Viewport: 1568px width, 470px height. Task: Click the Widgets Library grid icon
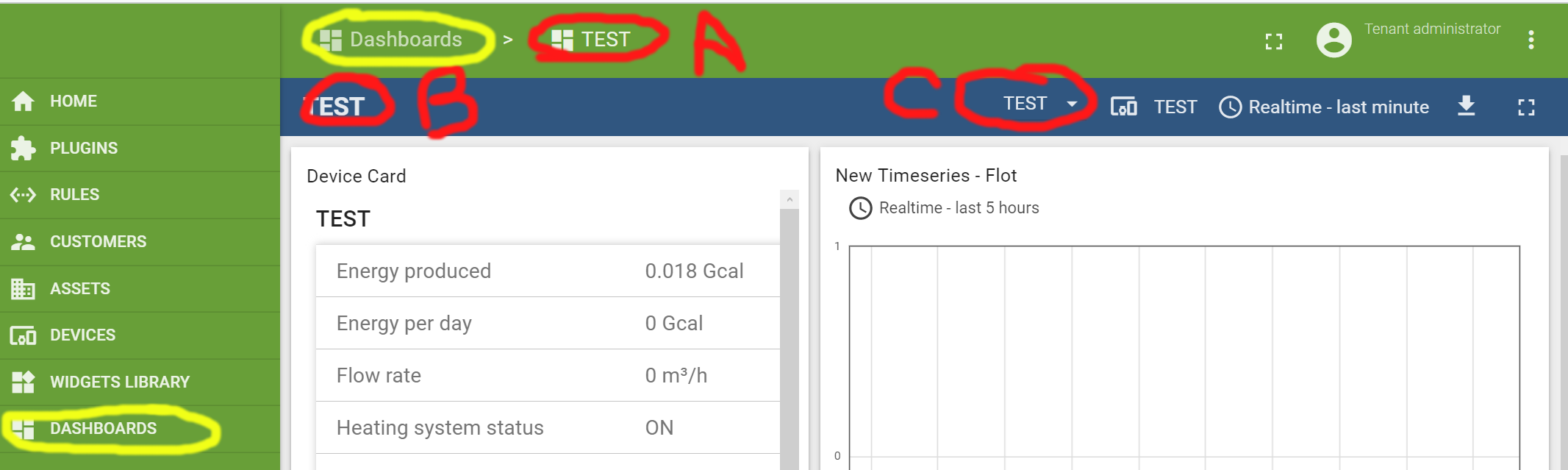click(x=24, y=382)
